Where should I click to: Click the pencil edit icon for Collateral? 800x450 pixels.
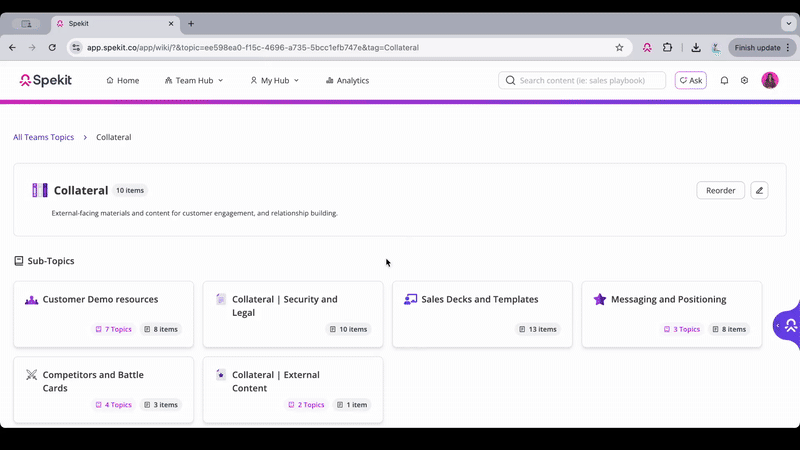(759, 190)
